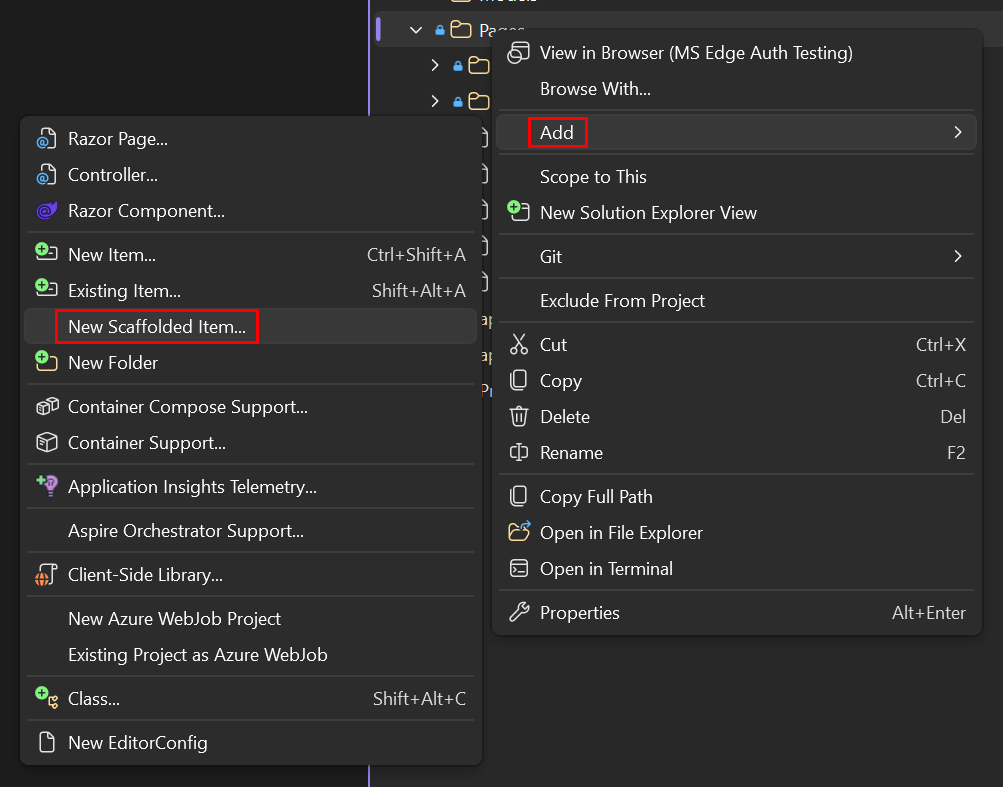Expand the first subfolder under Pages
This screenshot has width=1003, height=787.
coord(435,65)
